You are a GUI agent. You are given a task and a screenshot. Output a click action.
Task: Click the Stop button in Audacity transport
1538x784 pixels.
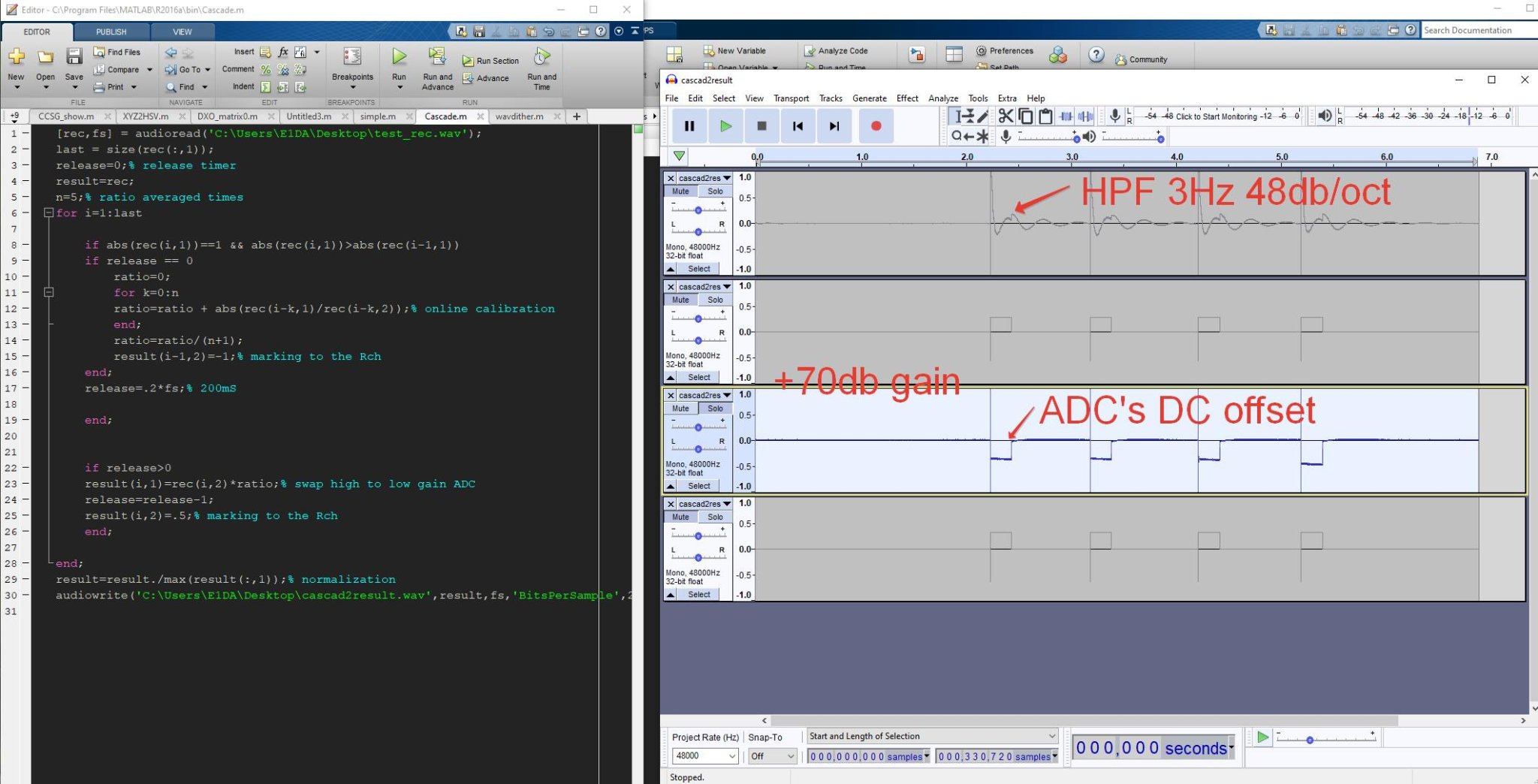click(x=761, y=126)
